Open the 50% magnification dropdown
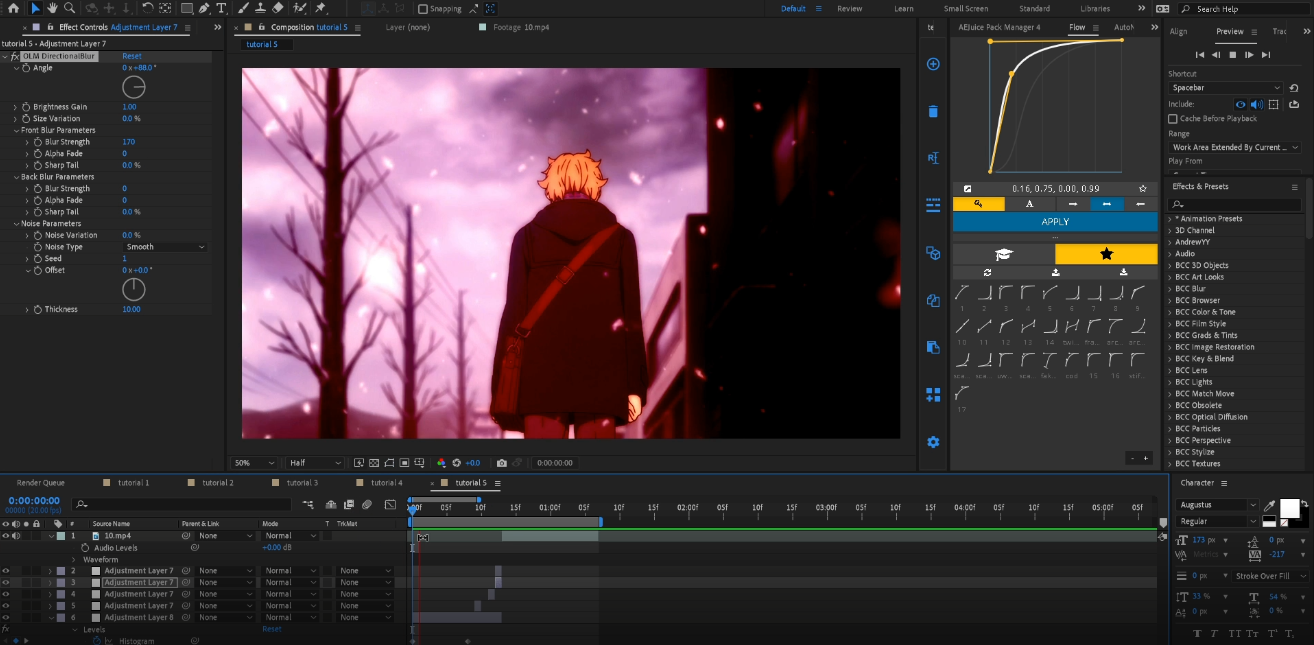The width and height of the screenshot is (1314, 645). [255, 463]
